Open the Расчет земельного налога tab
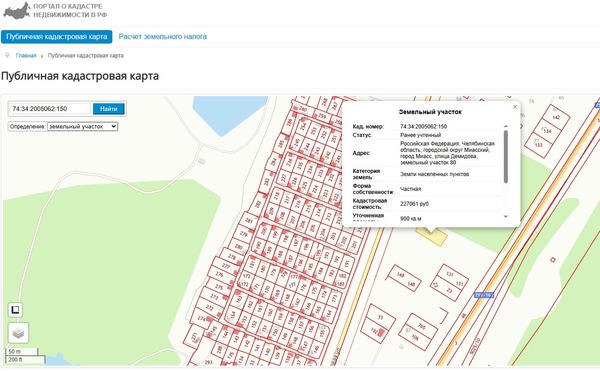 [x=163, y=37]
